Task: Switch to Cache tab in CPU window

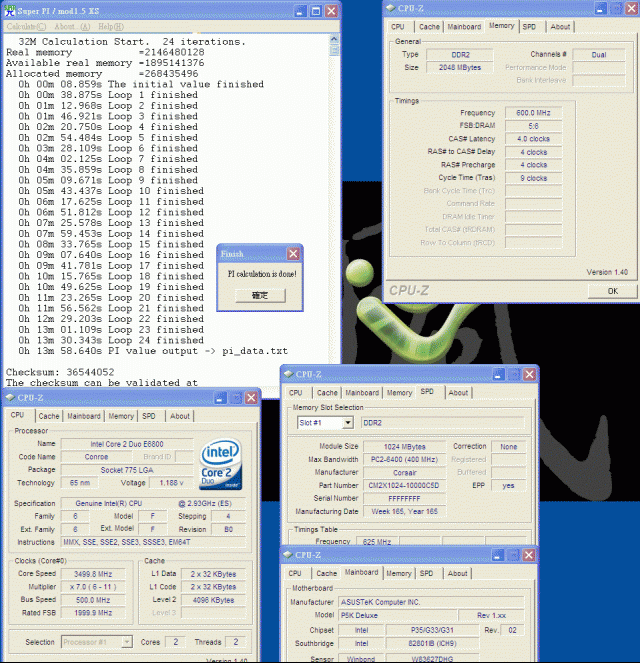Action: (49, 416)
